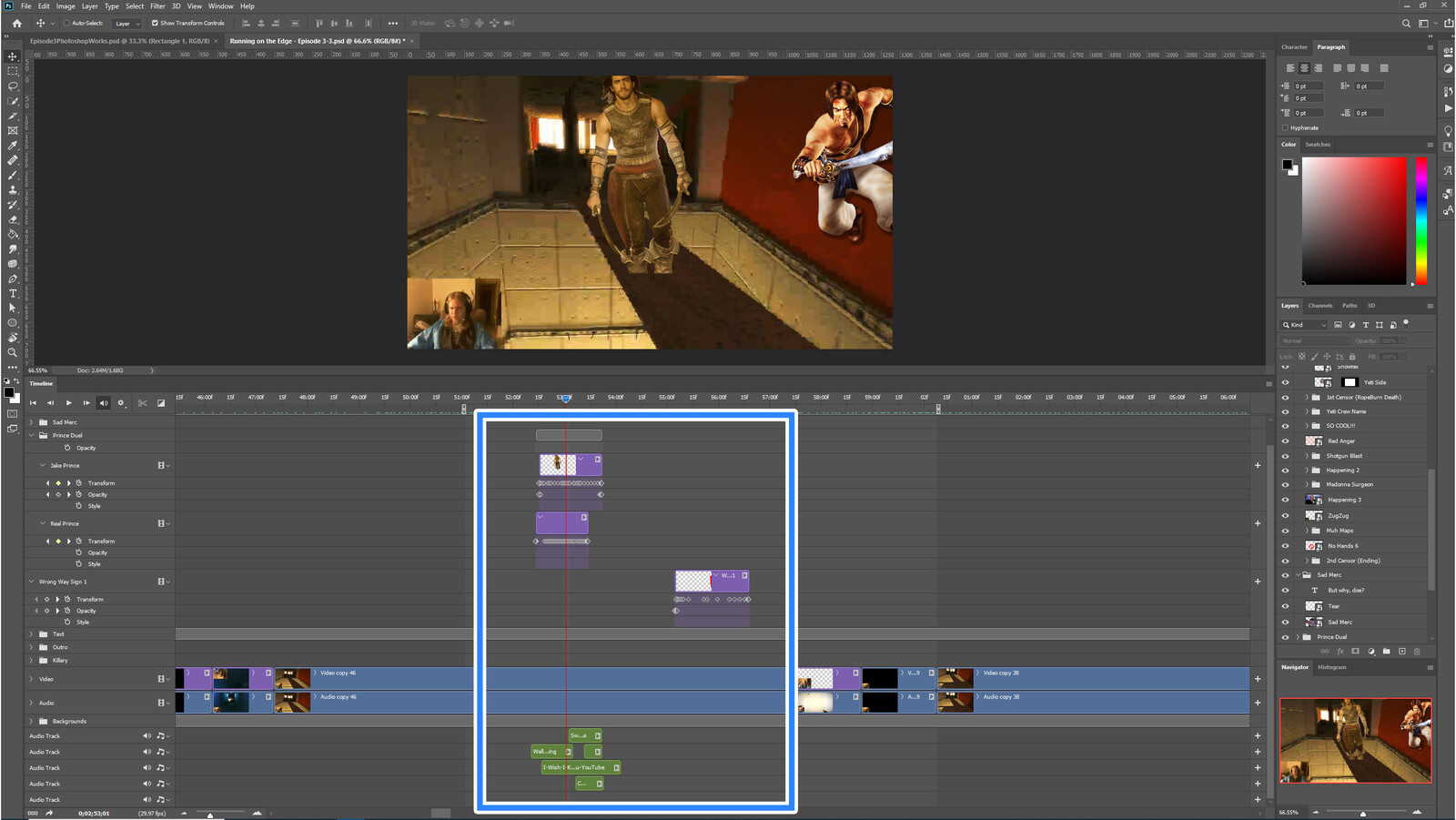The width and height of the screenshot is (1456, 820).
Task: Toggle audio playback mute in timeline controls
Action: (104, 402)
